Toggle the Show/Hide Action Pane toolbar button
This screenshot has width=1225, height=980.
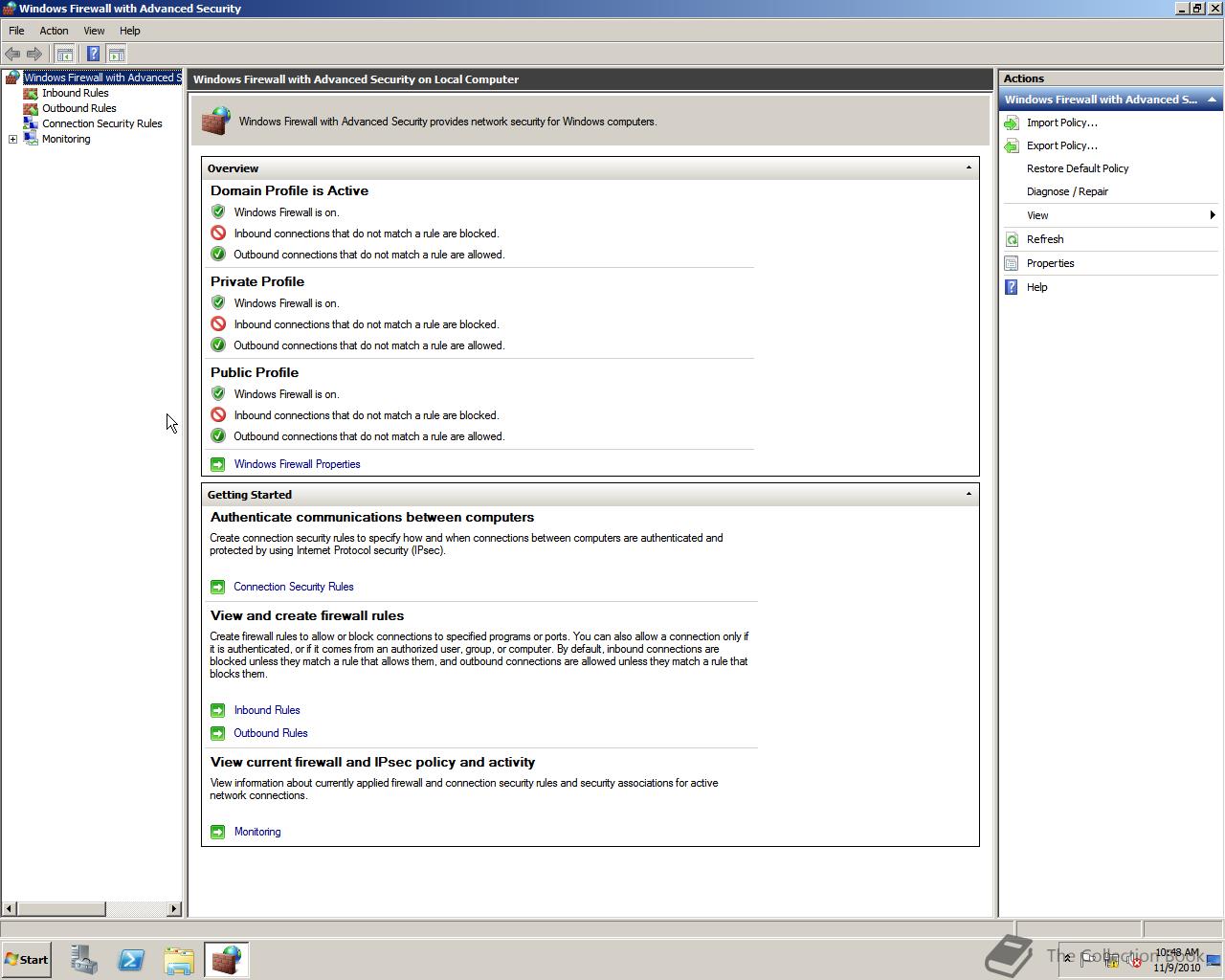[x=116, y=55]
